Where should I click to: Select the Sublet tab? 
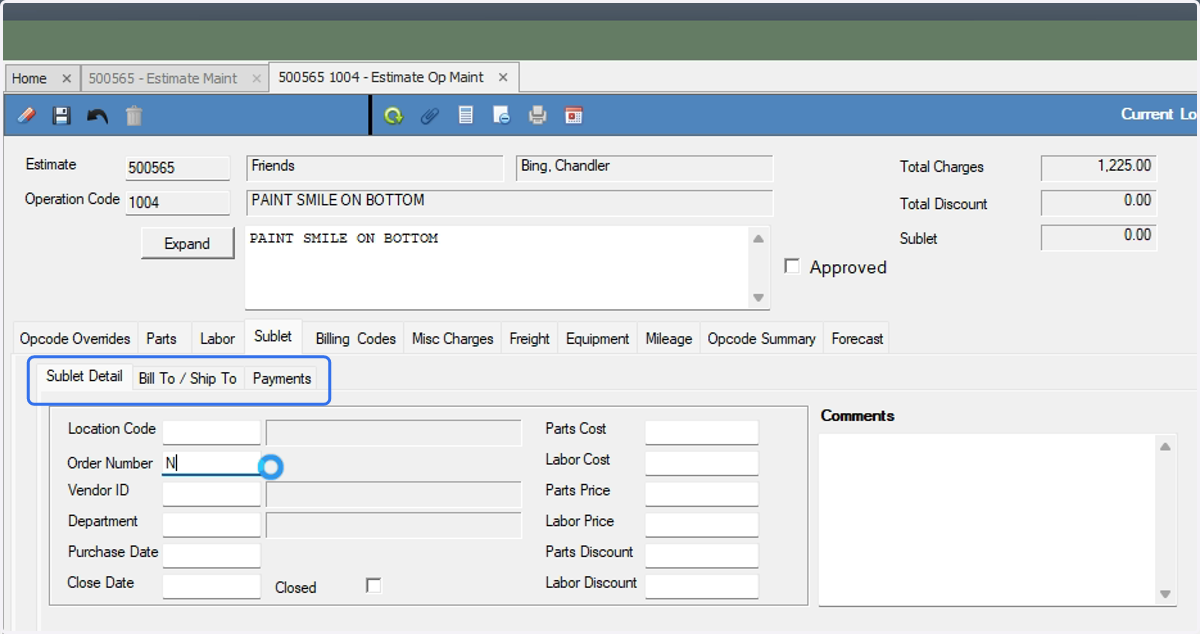coord(273,337)
